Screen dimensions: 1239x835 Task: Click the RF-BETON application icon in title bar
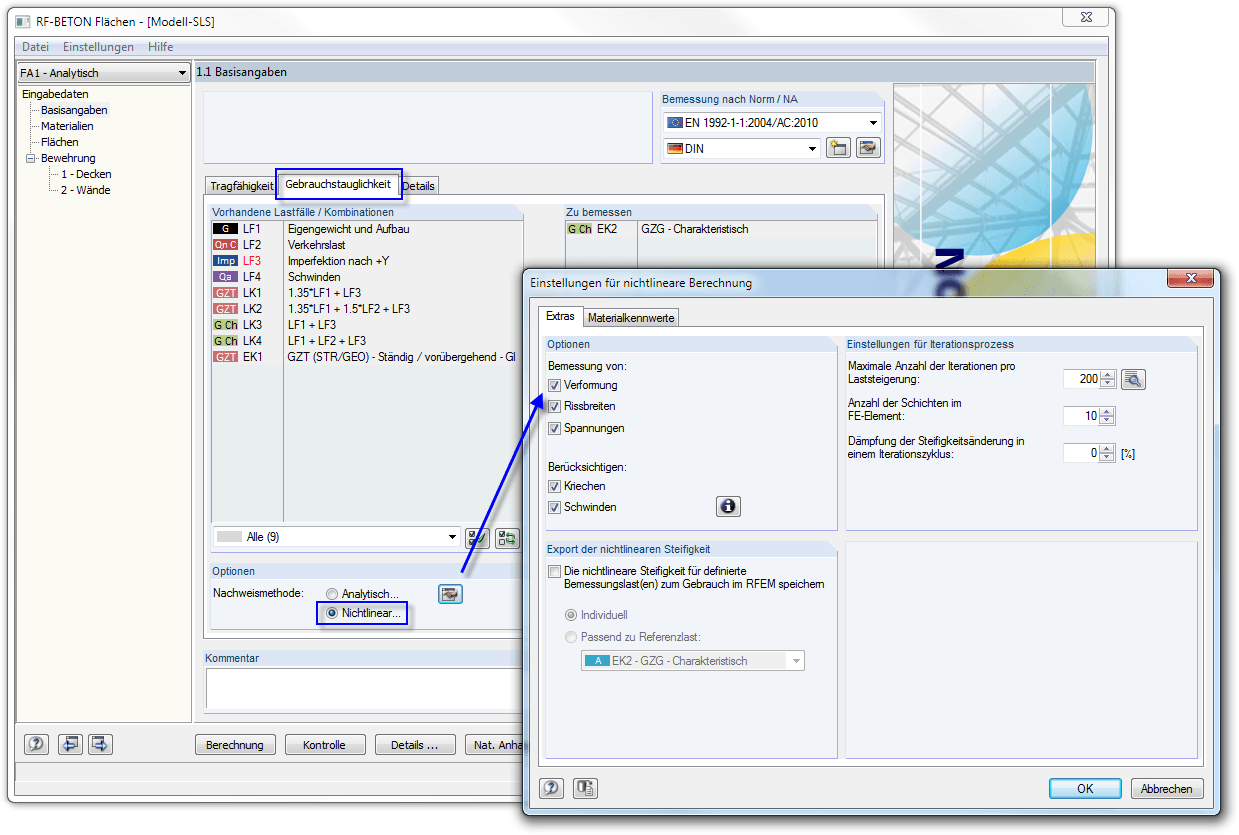pos(23,21)
